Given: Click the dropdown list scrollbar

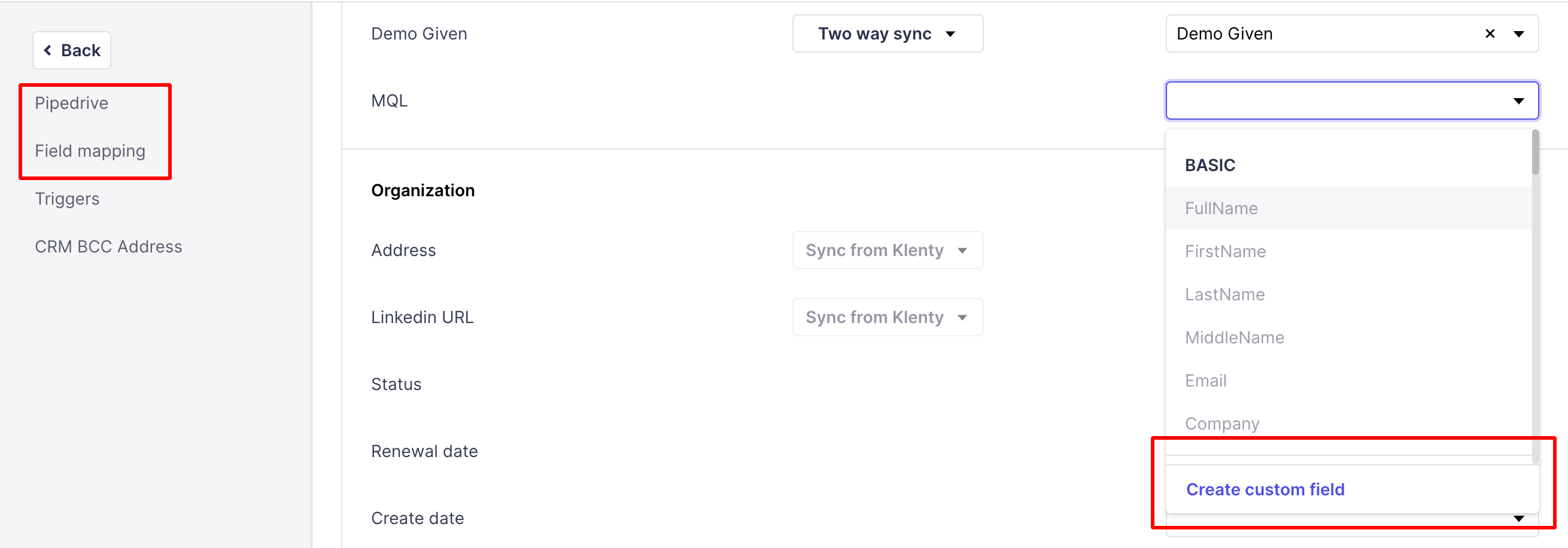Looking at the screenshot, I should [x=1535, y=153].
